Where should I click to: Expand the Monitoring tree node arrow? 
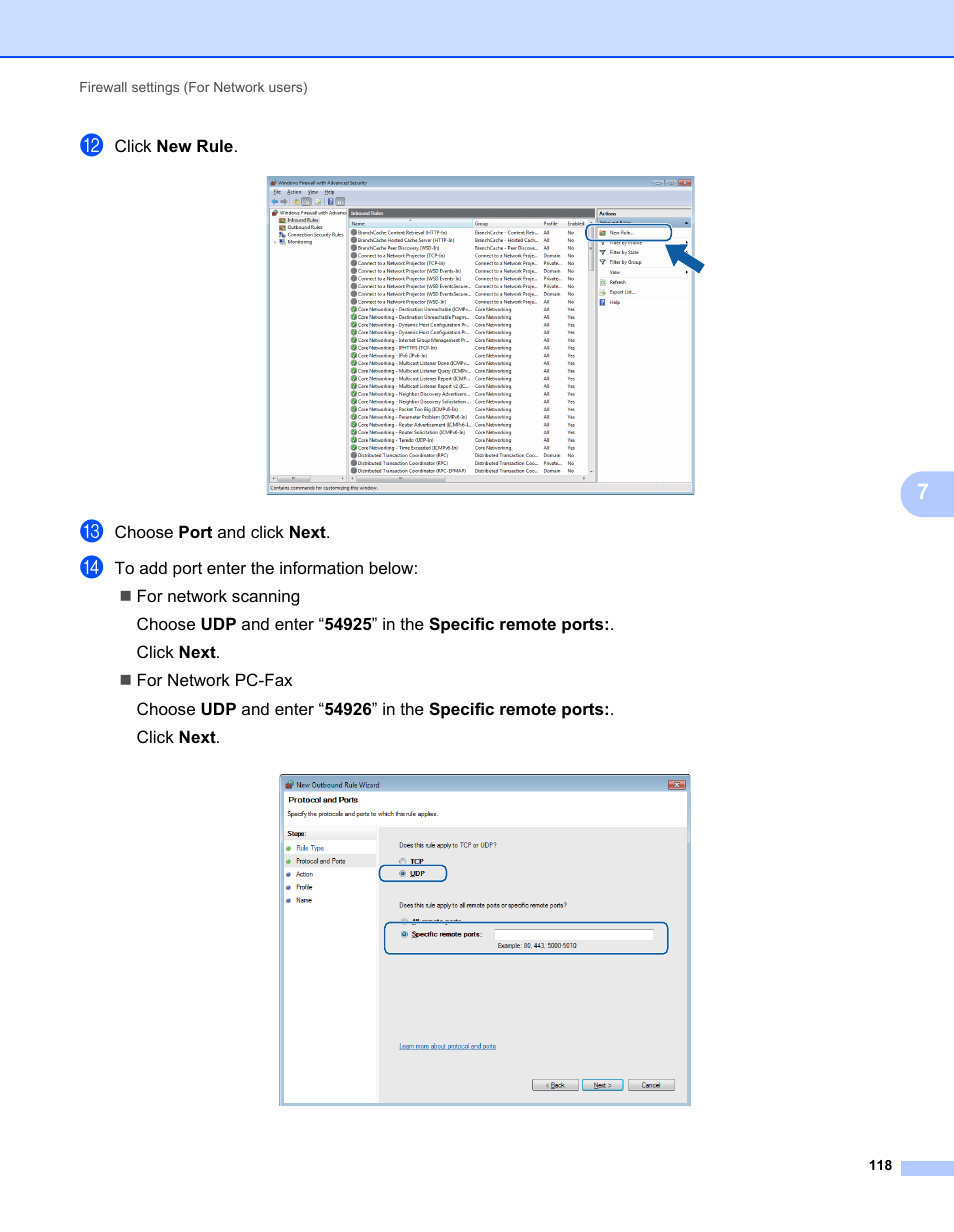pyautogui.click(x=275, y=242)
